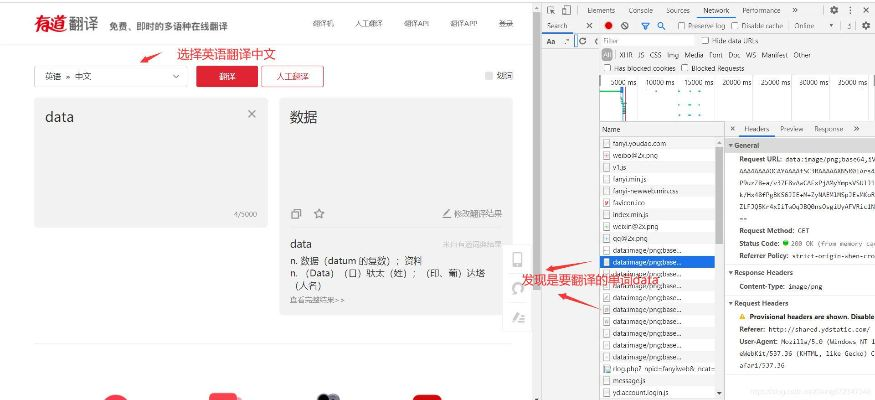The width and height of the screenshot is (875, 400).
Task: Click the Youdao translate logo
Action: [66, 24]
